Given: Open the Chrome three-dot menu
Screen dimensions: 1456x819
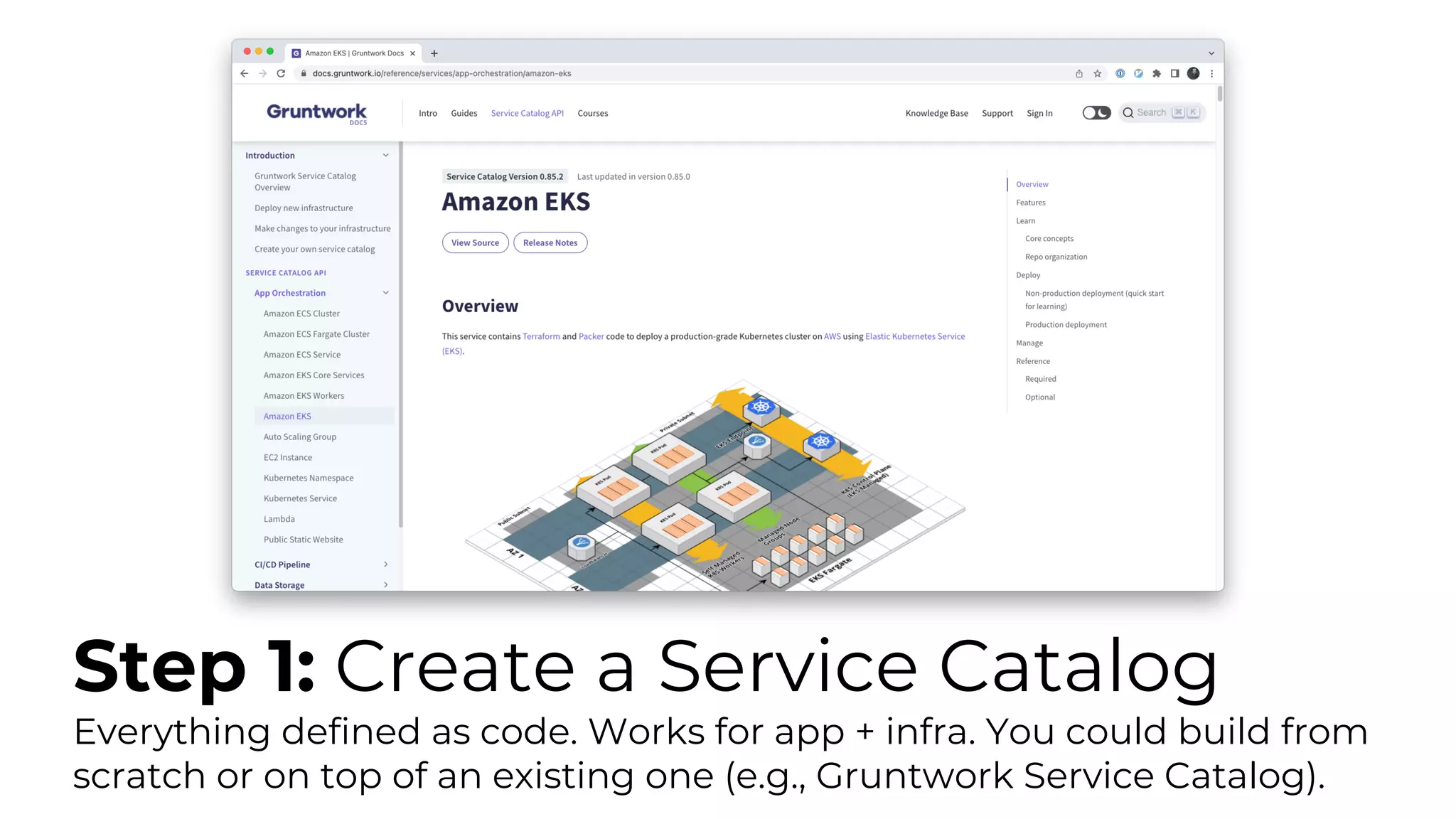Looking at the screenshot, I should click(1212, 73).
